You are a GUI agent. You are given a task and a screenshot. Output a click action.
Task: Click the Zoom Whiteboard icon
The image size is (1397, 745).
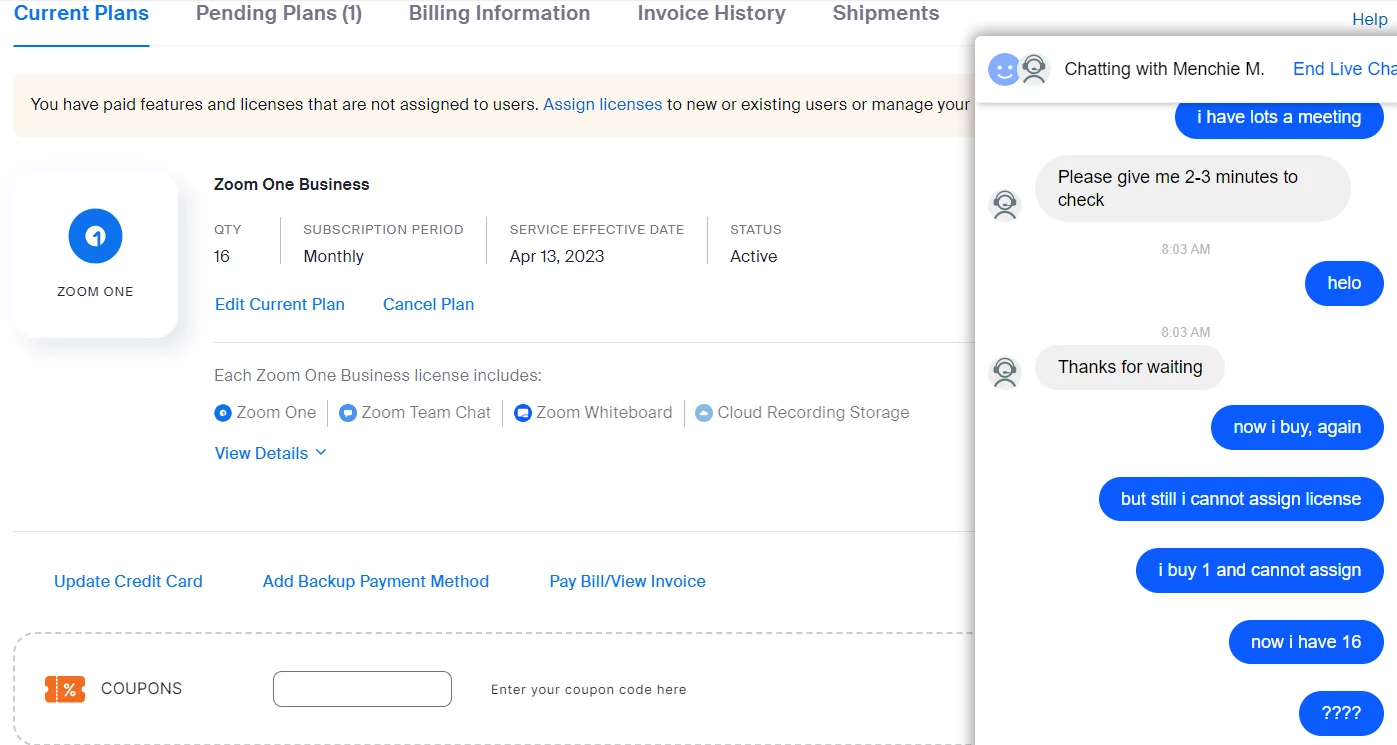click(522, 412)
